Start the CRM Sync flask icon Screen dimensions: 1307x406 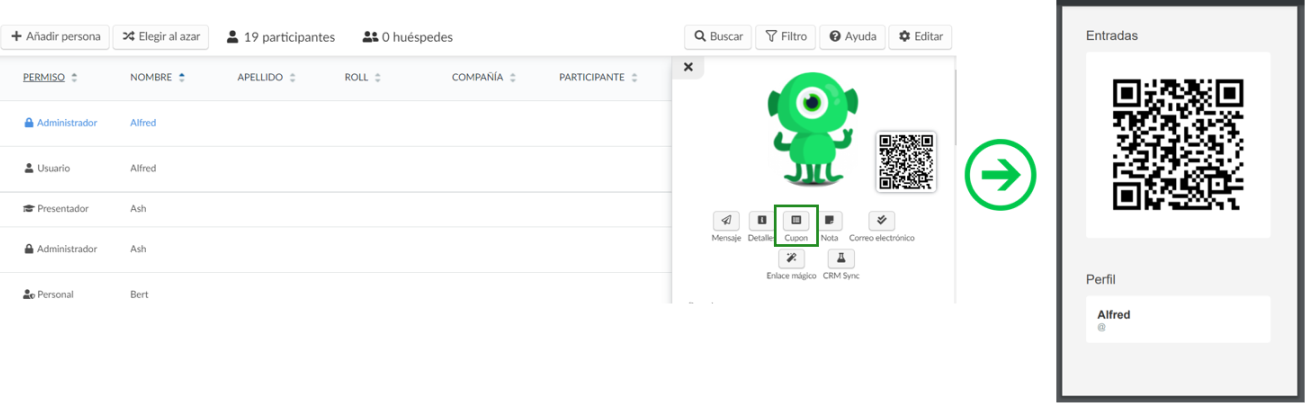[840, 258]
